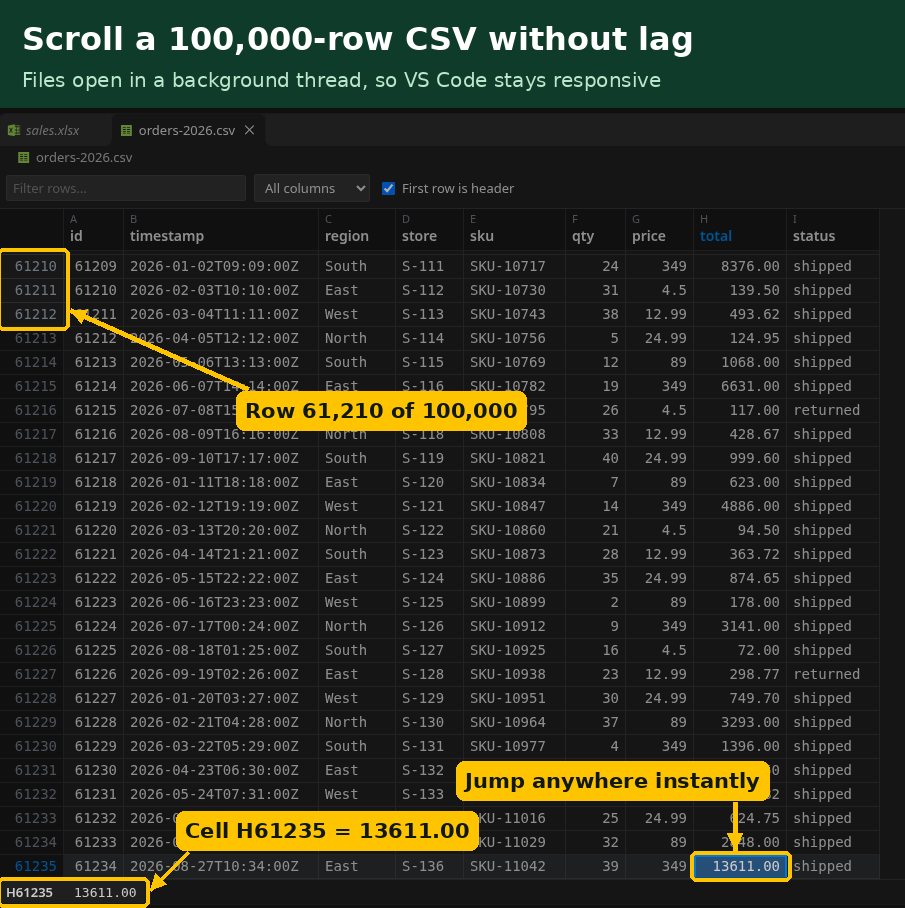Focus the Filter rows input field

126,188
